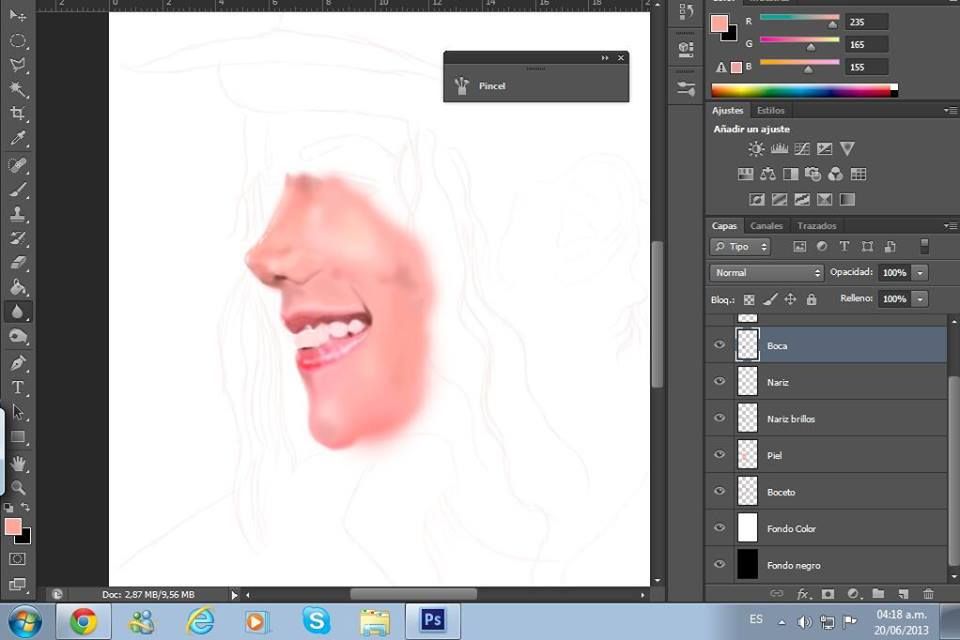Select the Paint Bucket tool
Screen dimensions: 960x640
[x=18, y=287]
